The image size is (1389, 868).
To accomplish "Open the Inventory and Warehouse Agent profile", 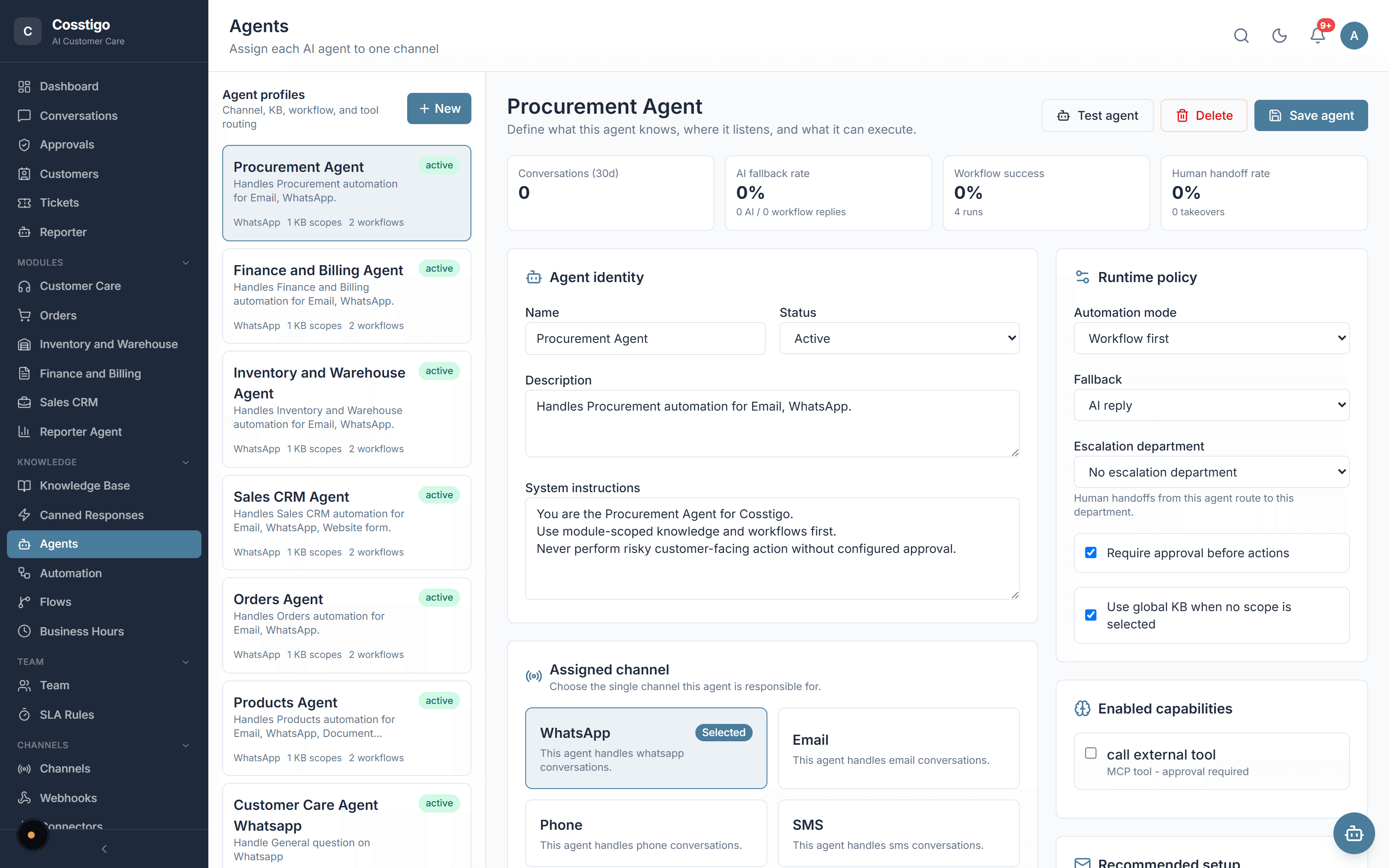I will [347, 409].
